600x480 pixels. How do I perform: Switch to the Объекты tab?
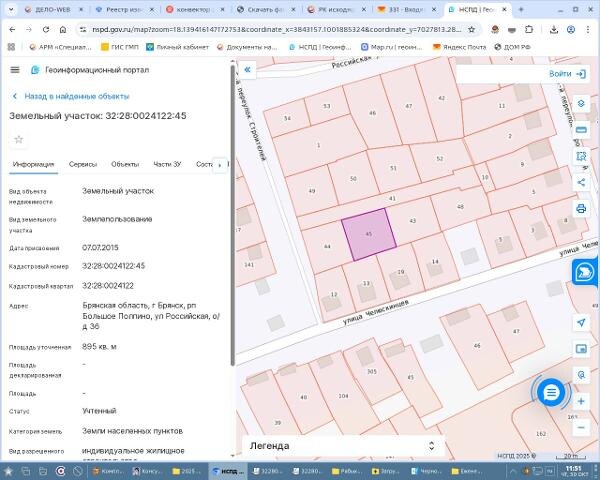[x=125, y=164]
